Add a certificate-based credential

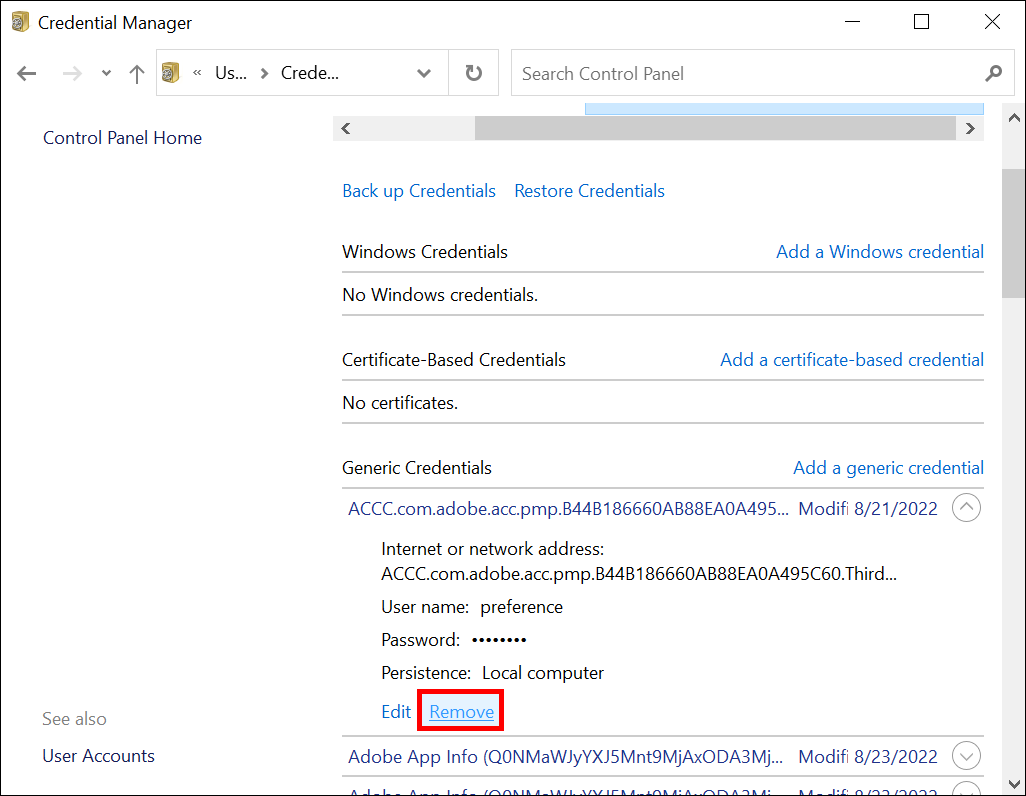pos(852,360)
